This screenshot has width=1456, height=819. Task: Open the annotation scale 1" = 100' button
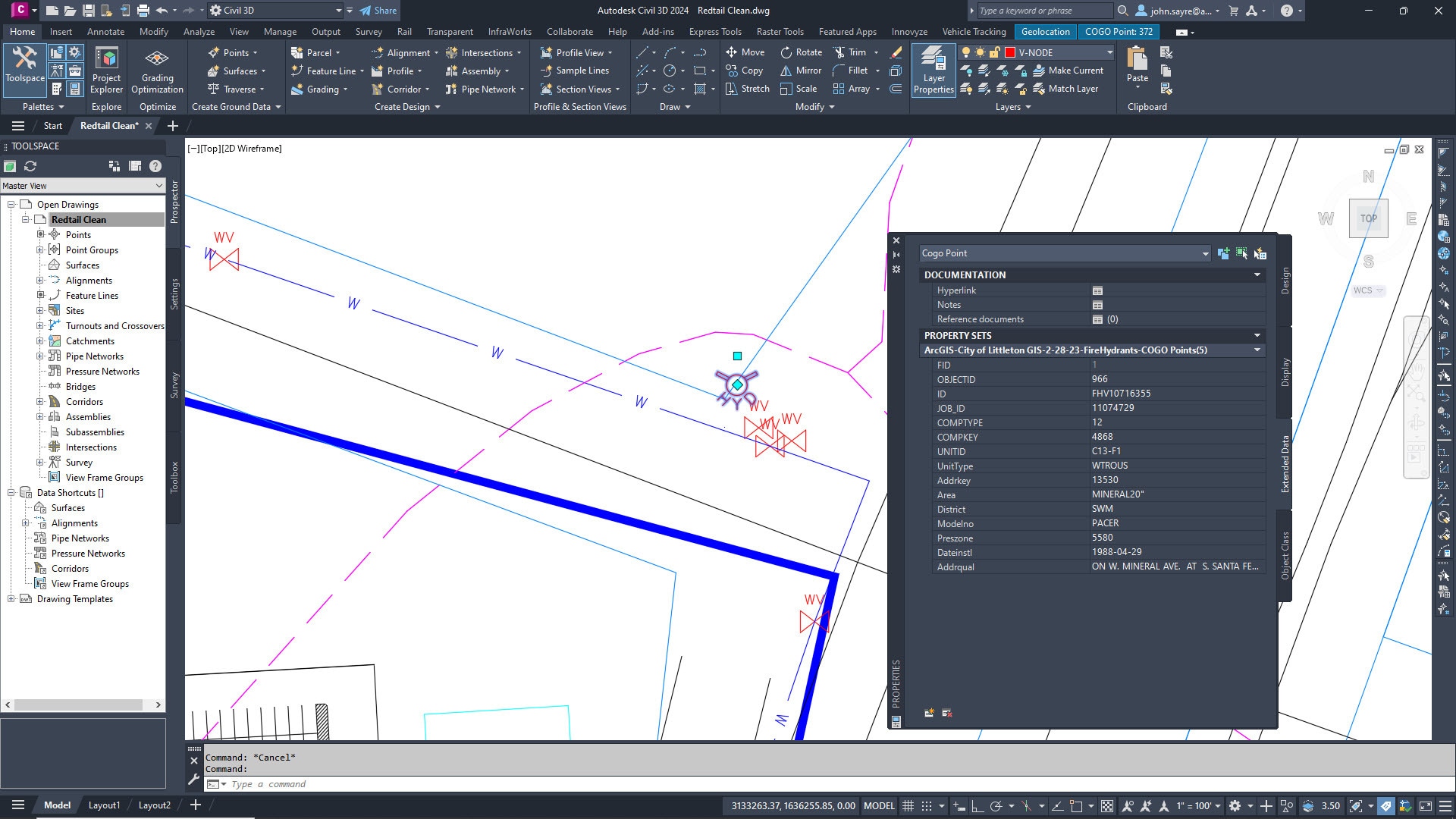click(x=1197, y=805)
